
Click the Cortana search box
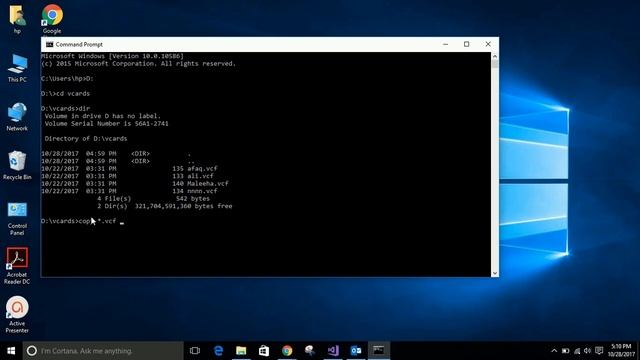pyautogui.click(x=103, y=351)
